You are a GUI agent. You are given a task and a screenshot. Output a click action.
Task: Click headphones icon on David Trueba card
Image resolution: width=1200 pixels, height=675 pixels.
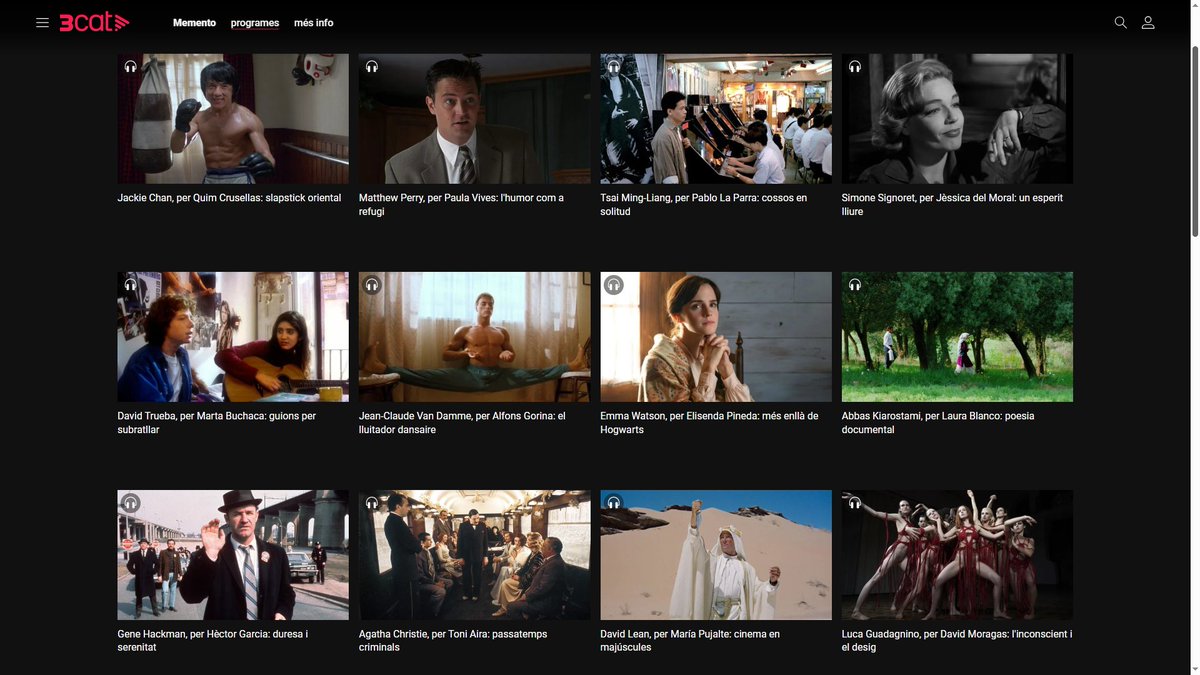(131, 285)
